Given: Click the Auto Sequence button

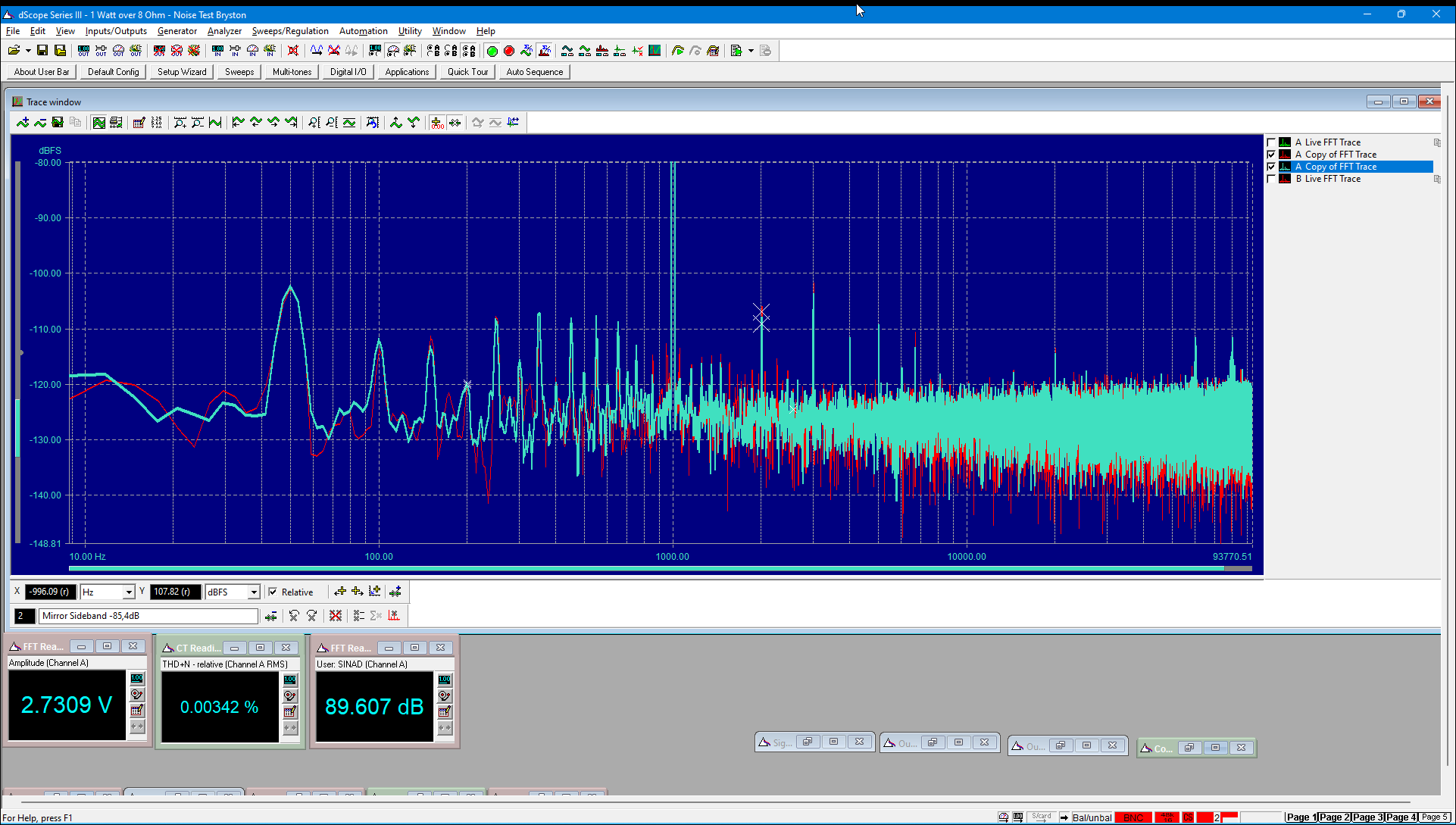Looking at the screenshot, I should tap(535, 72).
